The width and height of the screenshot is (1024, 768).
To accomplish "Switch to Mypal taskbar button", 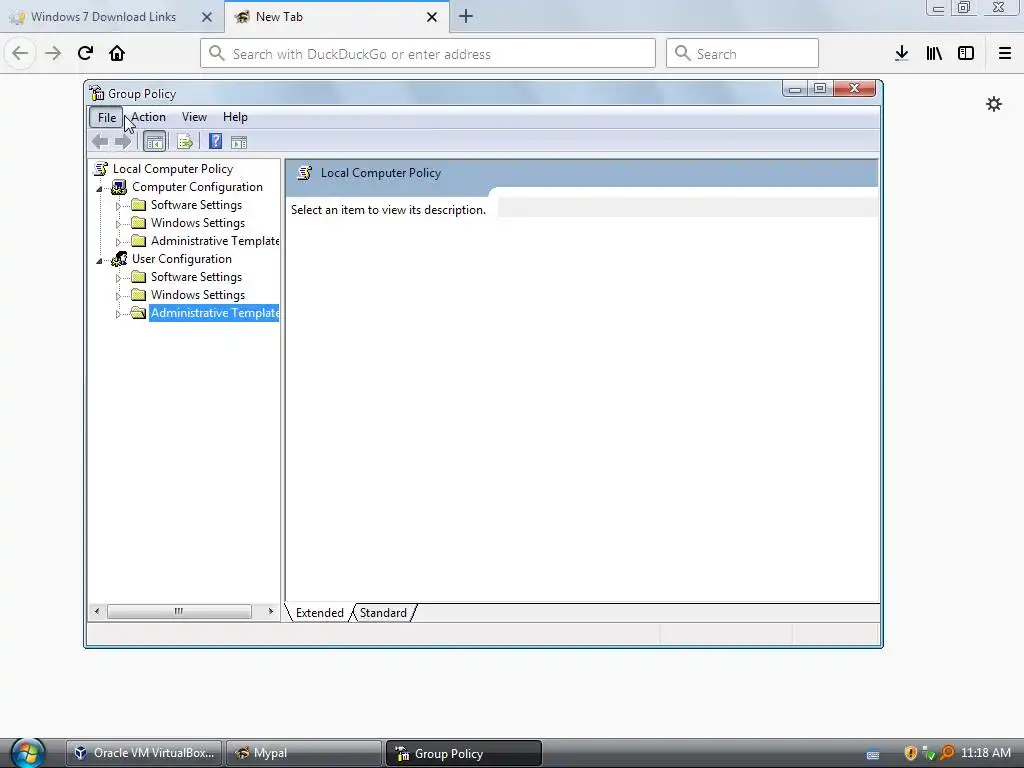I will 304,753.
